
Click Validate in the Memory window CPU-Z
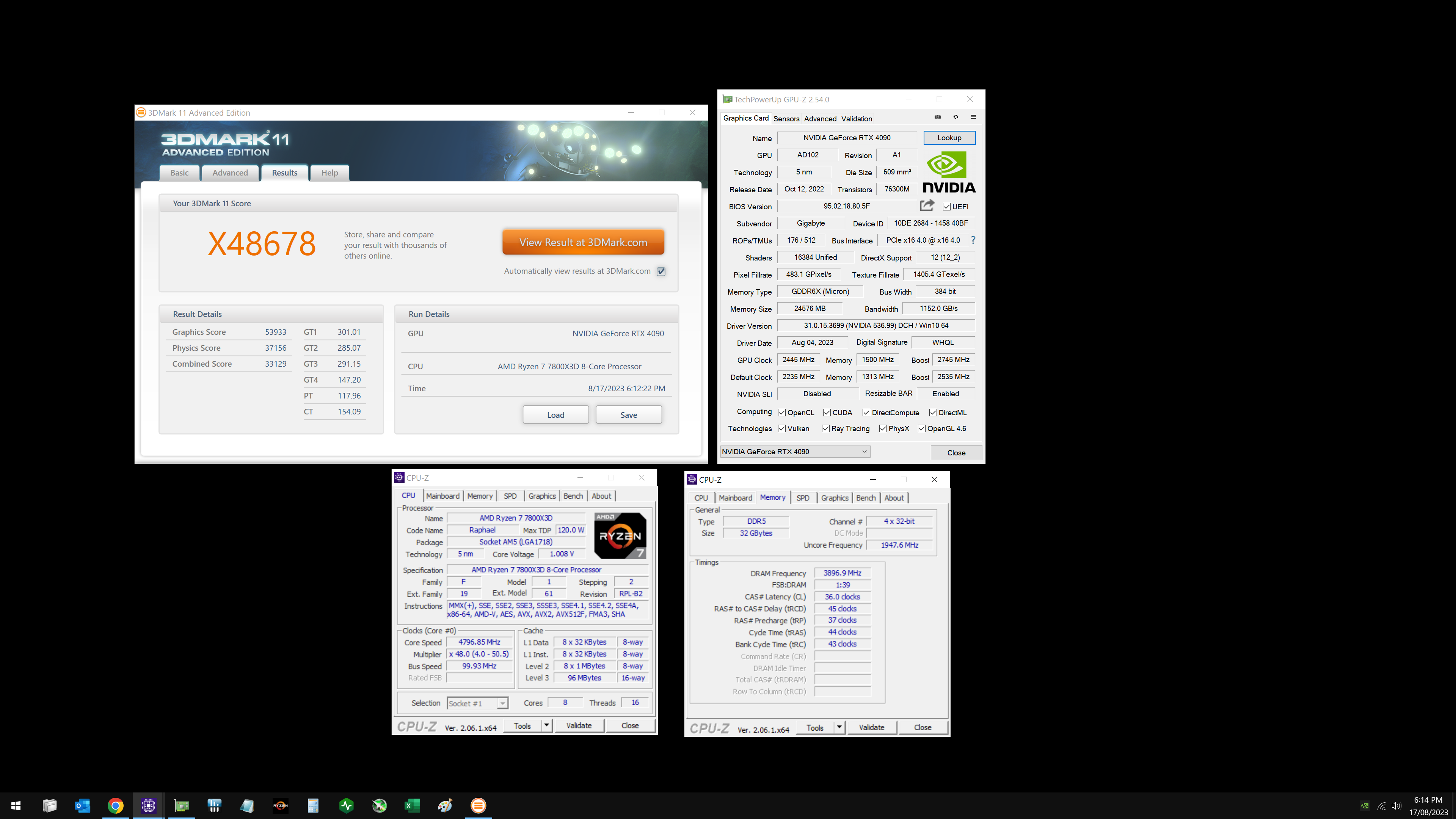click(x=872, y=728)
